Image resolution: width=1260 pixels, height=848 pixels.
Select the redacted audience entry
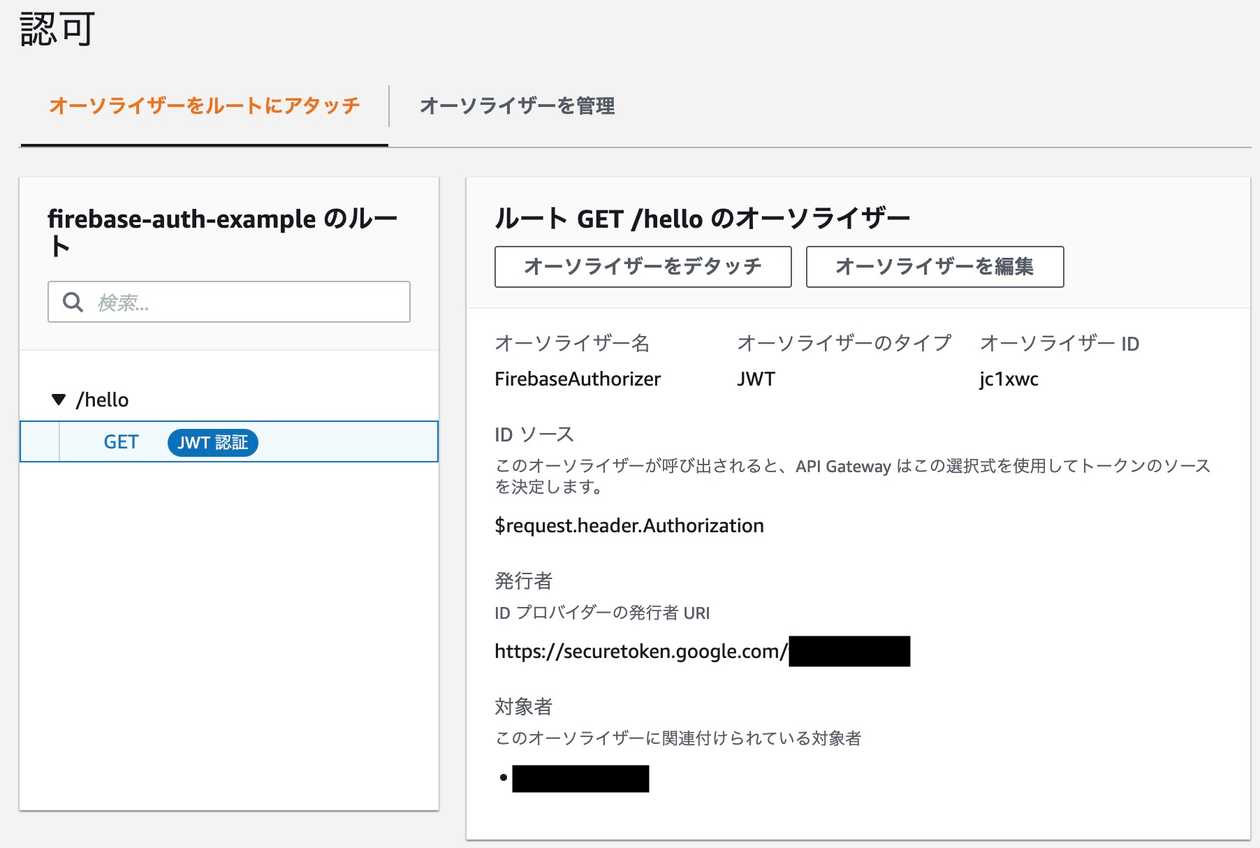[x=581, y=778]
